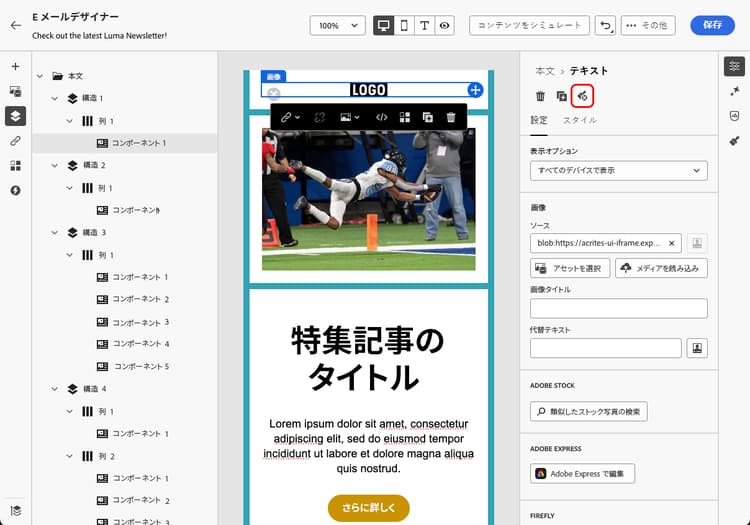Click the 画像タイトル input field
This screenshot has width=750, height=525.
pyautogui.click(x=618, y=308)
